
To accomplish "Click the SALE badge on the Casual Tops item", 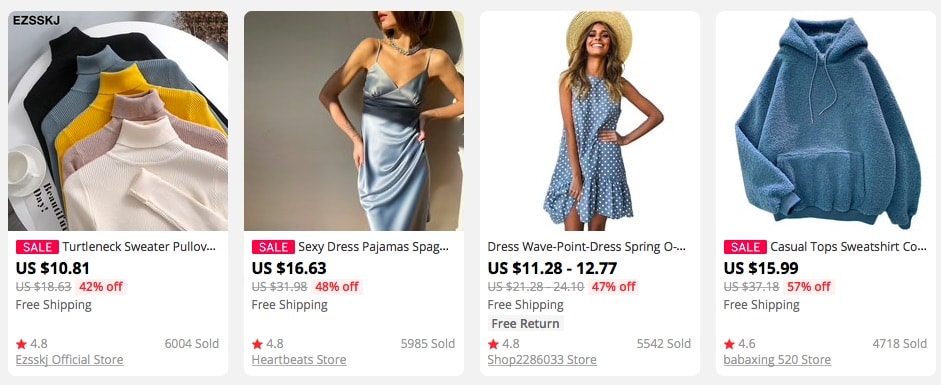I will point(745,247).
